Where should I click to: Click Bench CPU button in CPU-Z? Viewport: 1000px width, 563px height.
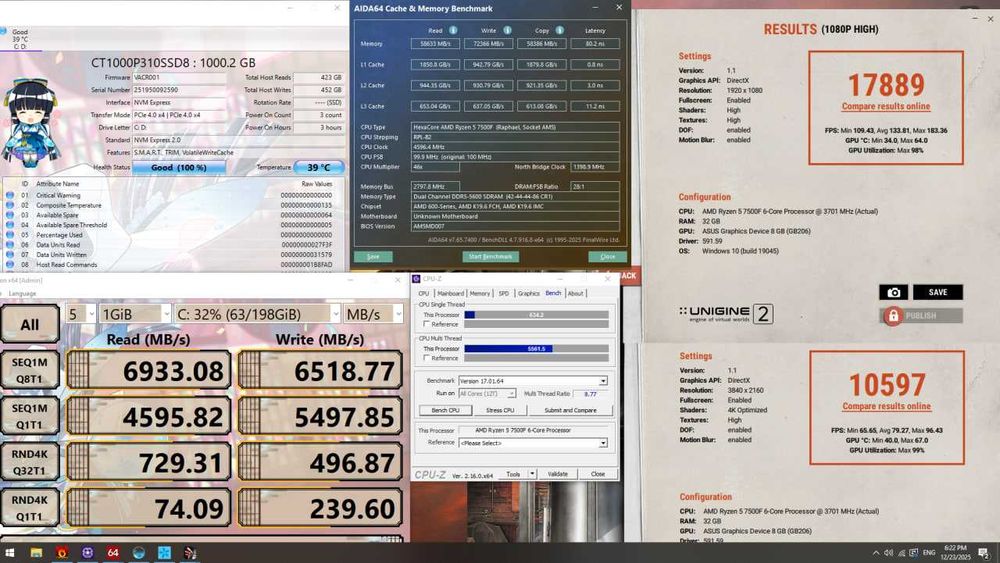445,410
